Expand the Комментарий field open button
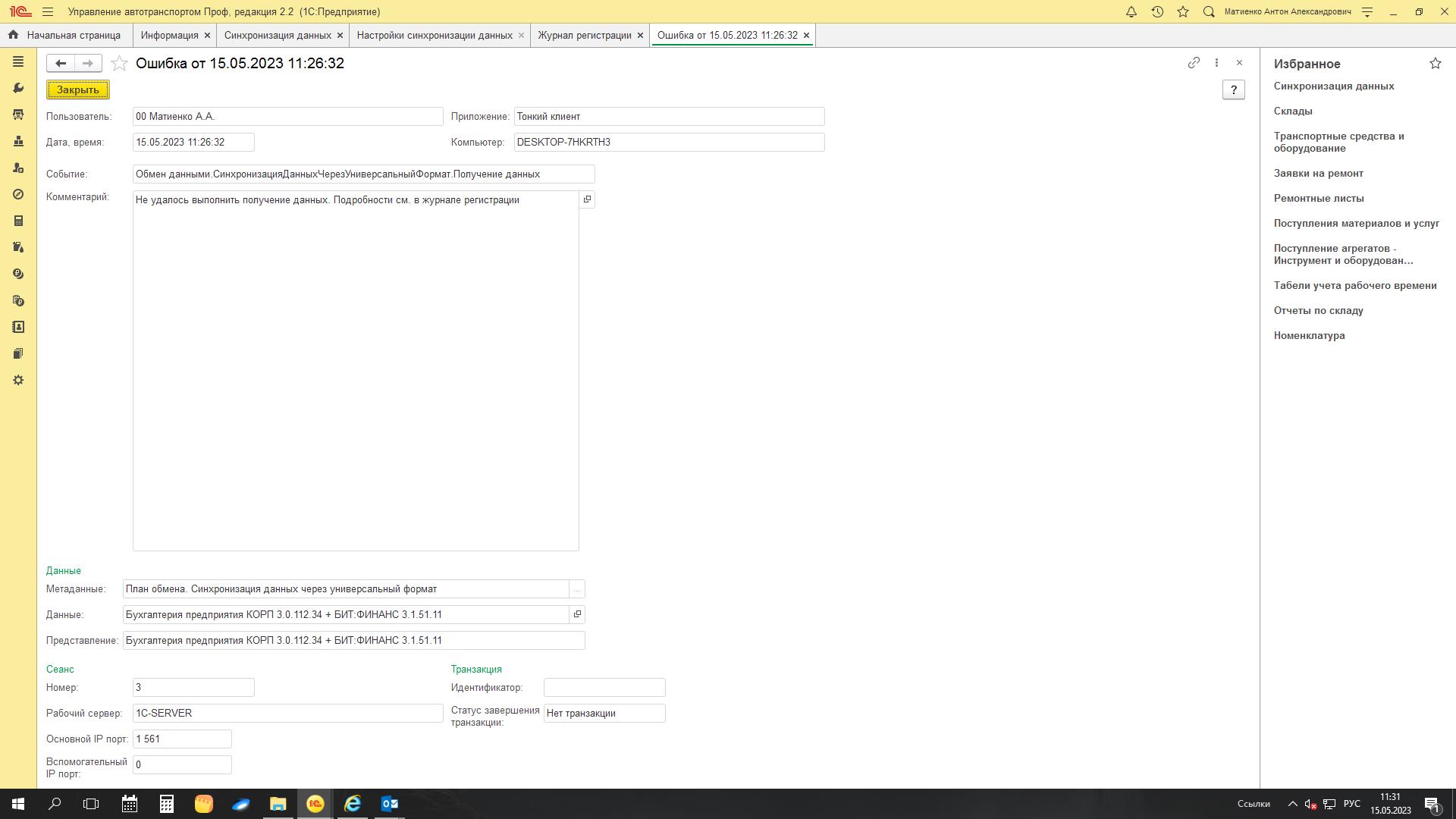 (587, 199)
